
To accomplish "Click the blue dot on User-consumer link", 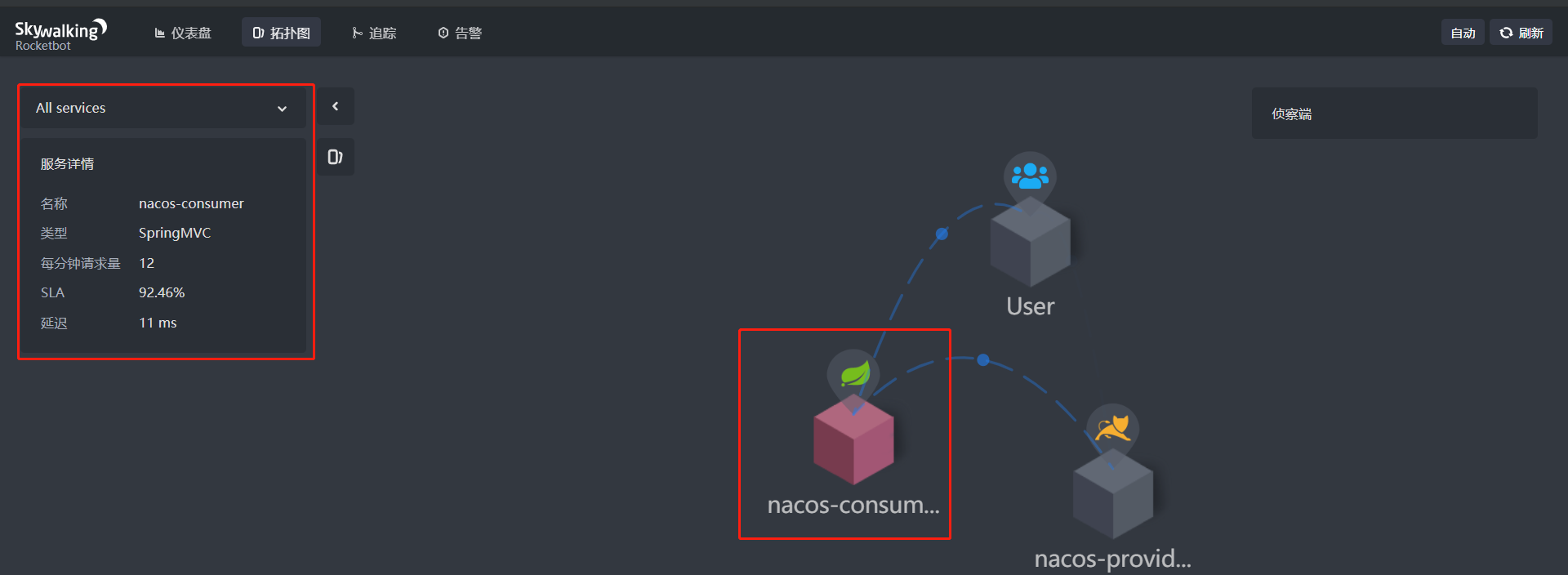I will 942,234.
